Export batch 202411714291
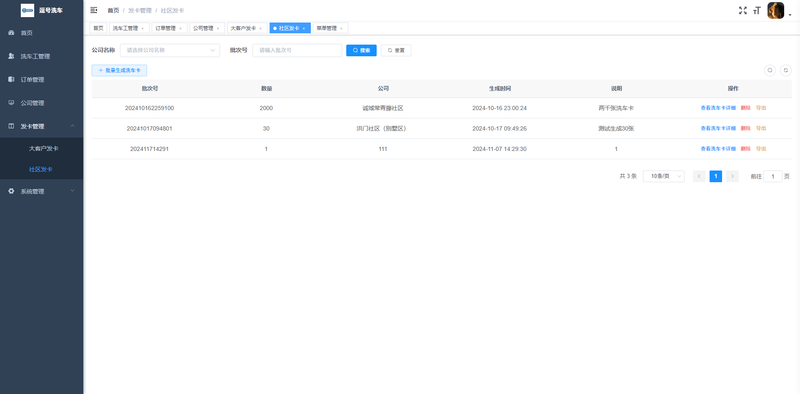Screen dimensions: 800x394 [761, 149]
